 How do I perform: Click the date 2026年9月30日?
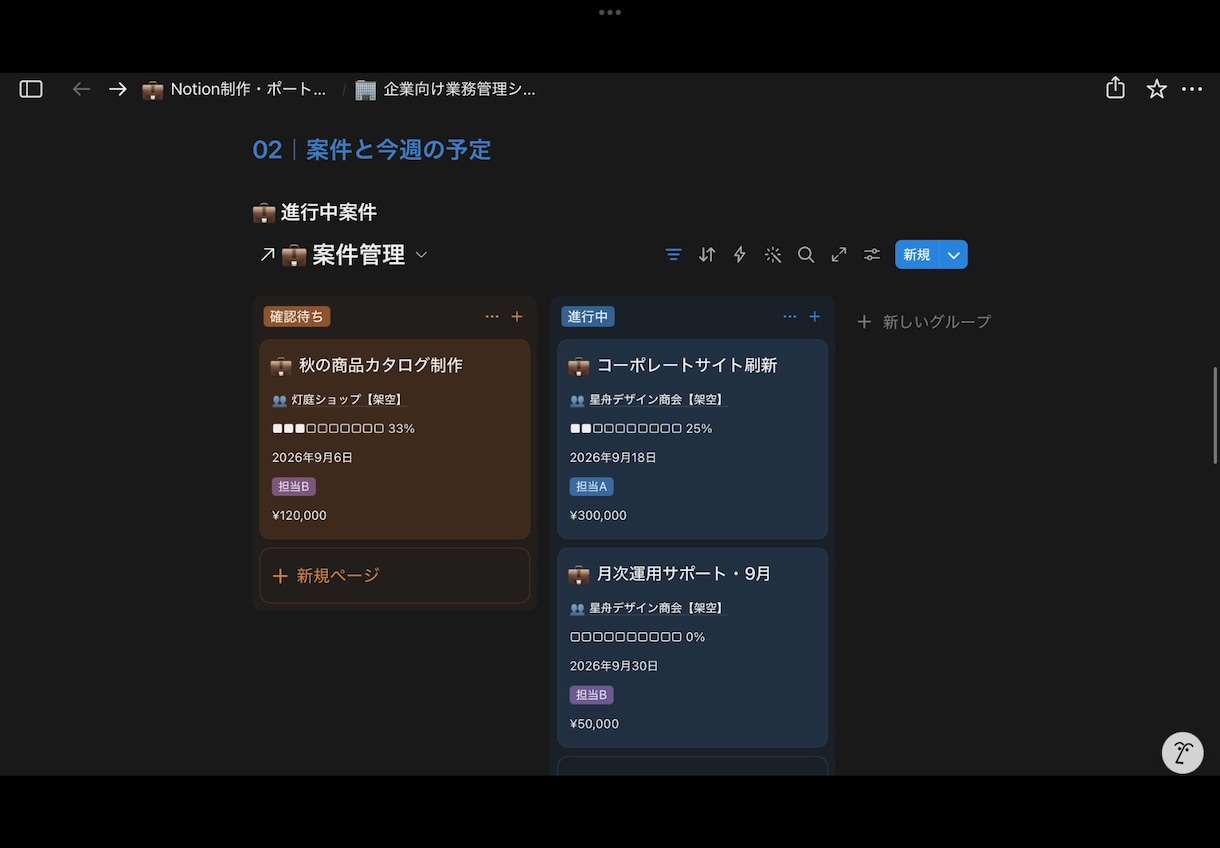point(614,666)
